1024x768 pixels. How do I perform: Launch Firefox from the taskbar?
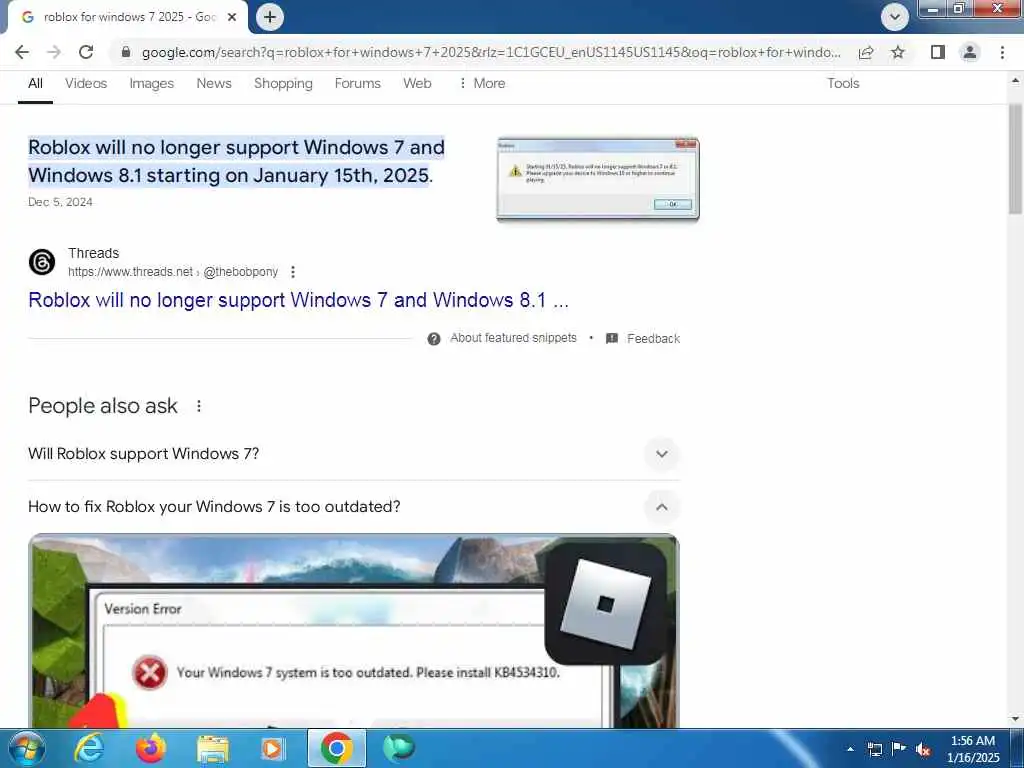click(151, 748)
